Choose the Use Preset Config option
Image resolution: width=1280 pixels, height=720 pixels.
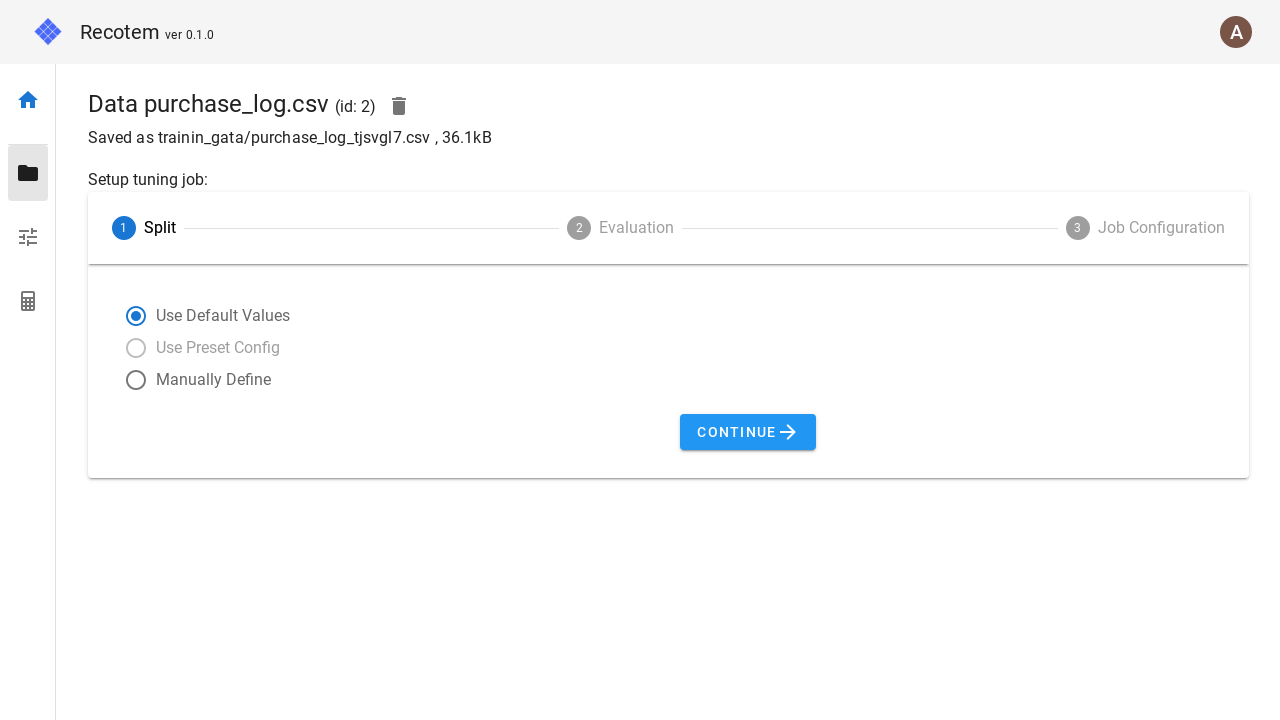point(136,347)
